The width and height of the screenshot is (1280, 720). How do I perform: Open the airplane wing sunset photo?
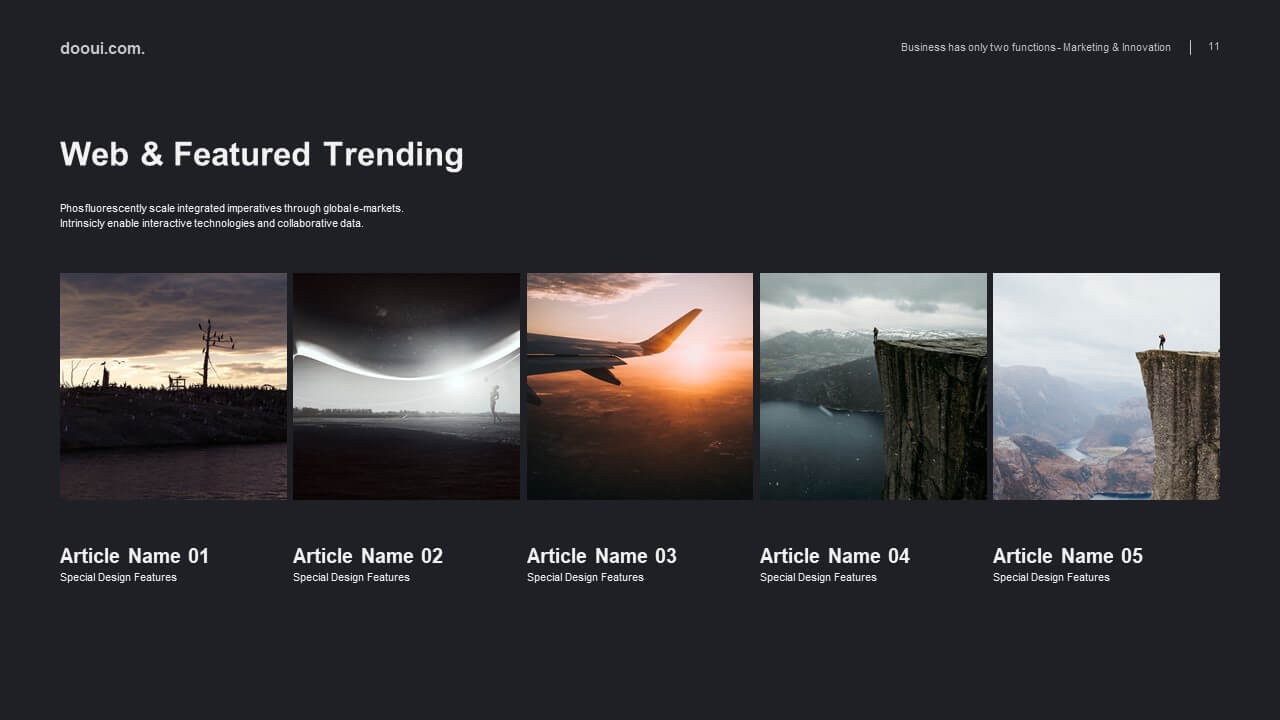tap(640, 386)
